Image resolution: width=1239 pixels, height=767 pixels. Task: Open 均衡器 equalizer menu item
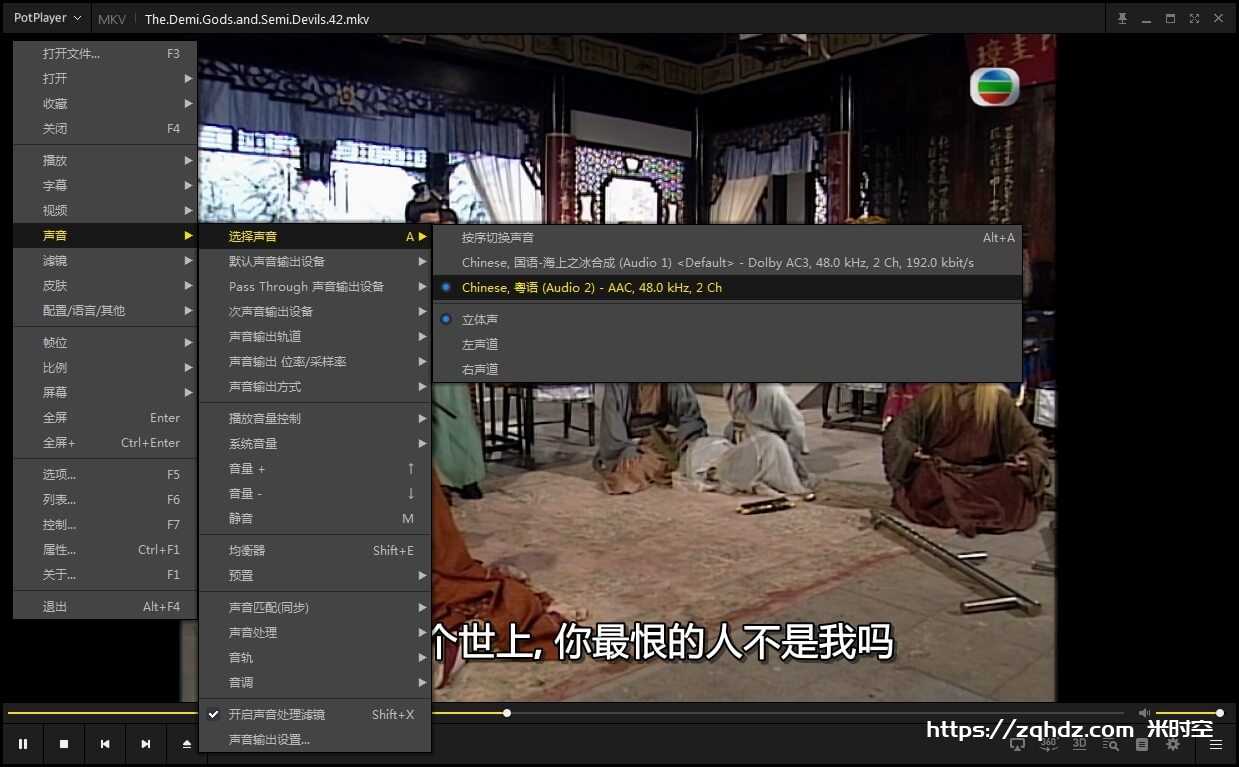315,550
